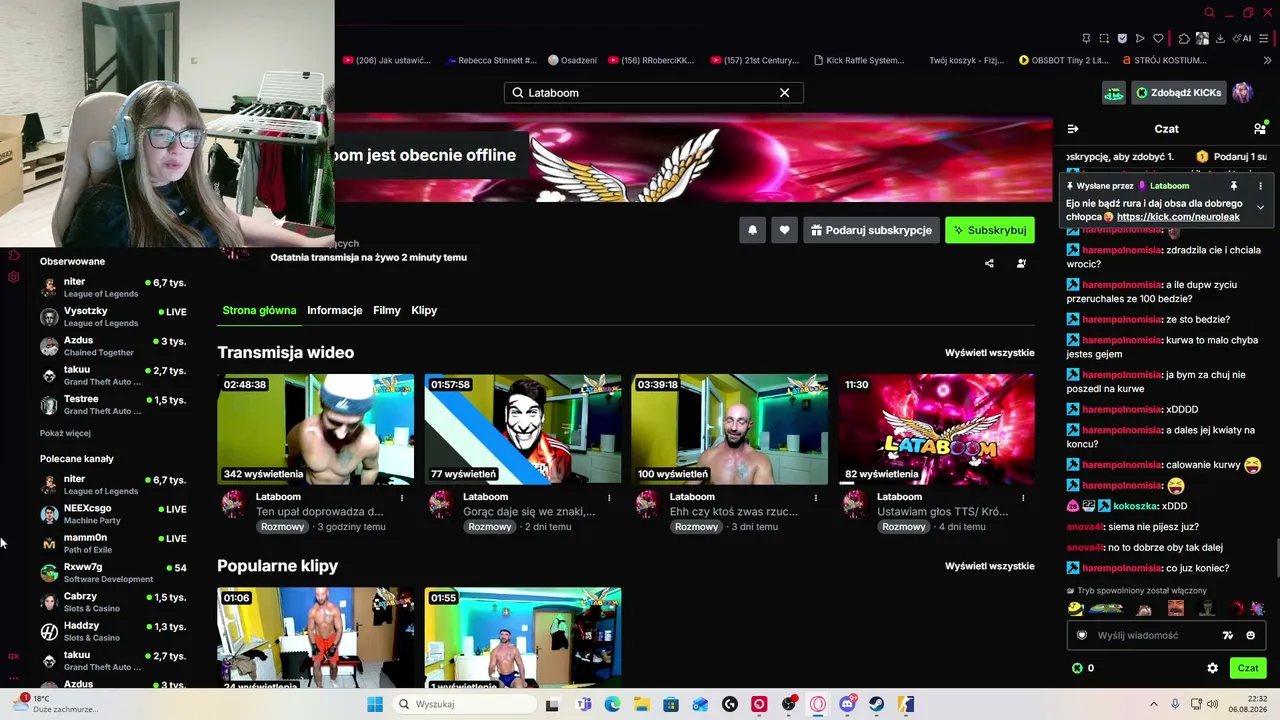Open options for 'Ustawiam głos TTS' video

1023,497
